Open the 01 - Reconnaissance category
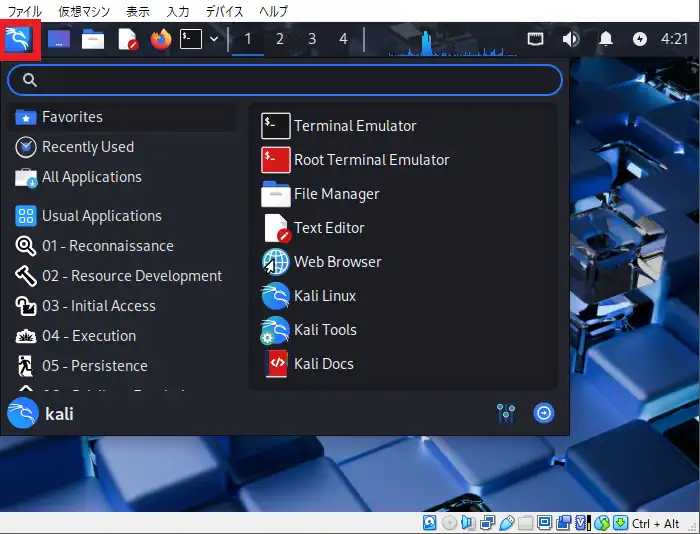This screenshot has width=700, height=534. point(122,246)
